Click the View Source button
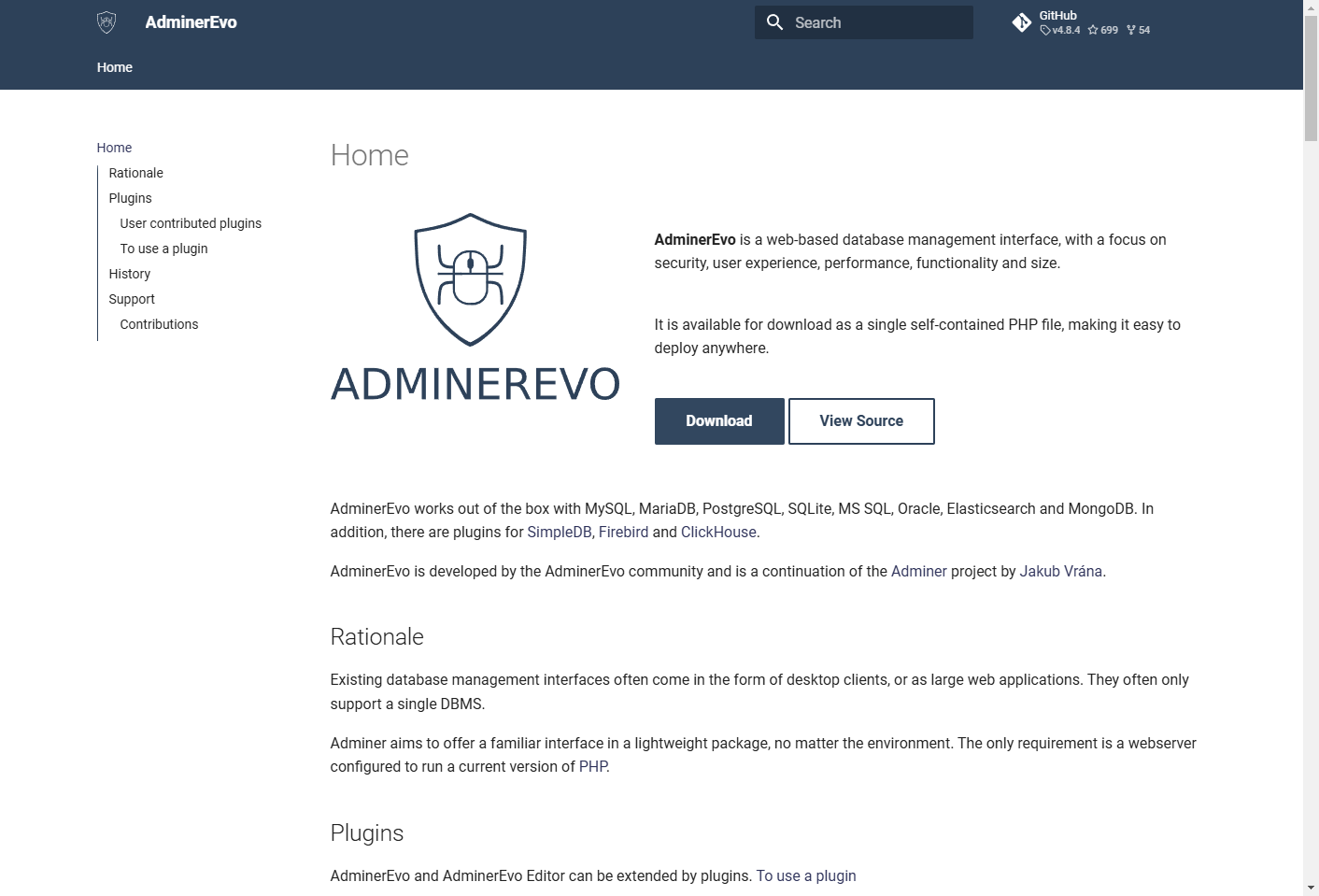This screenshot has height=896, width=1319. [860, 421]
